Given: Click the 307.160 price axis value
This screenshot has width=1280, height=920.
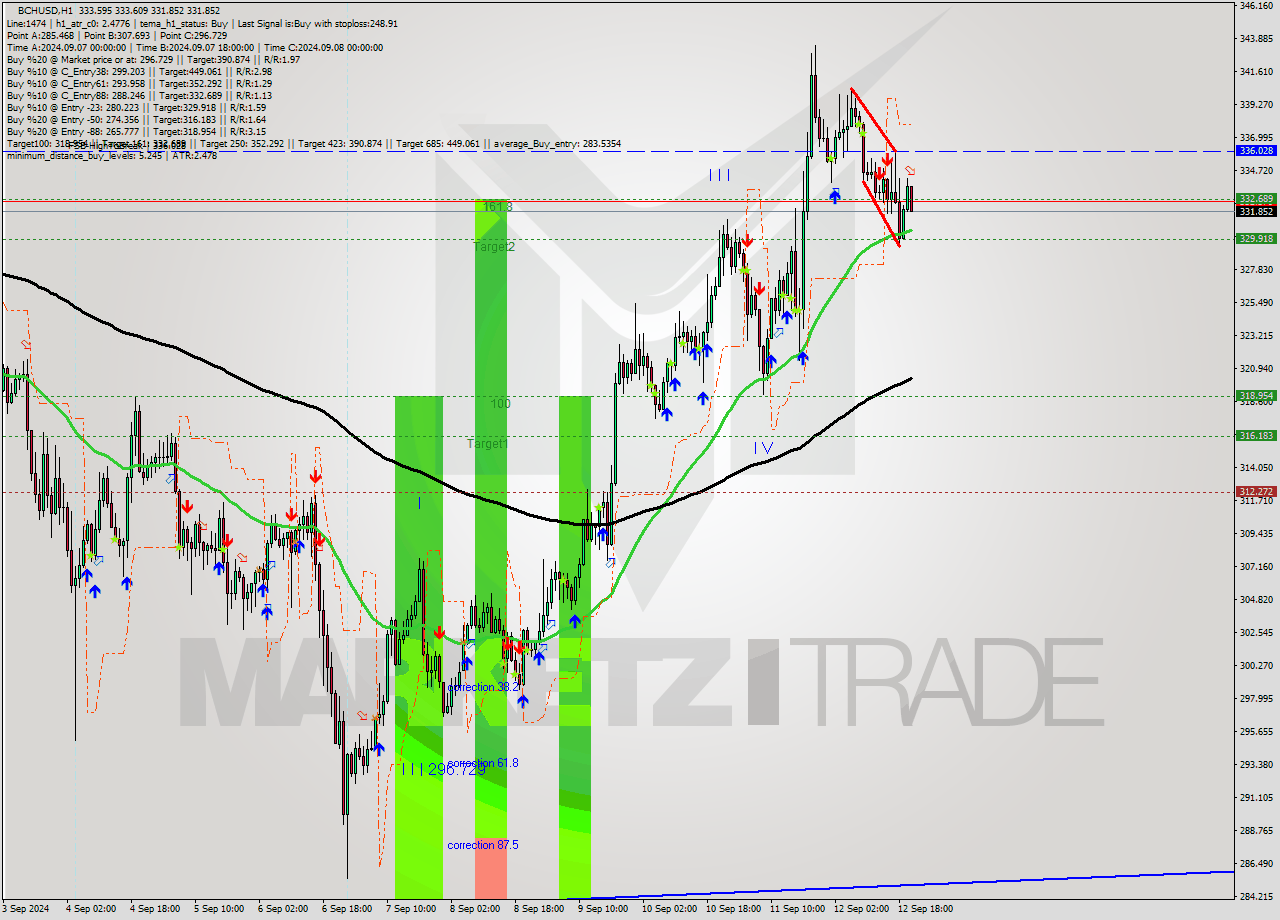Looking at the screenshot, I should [1256, 567].
